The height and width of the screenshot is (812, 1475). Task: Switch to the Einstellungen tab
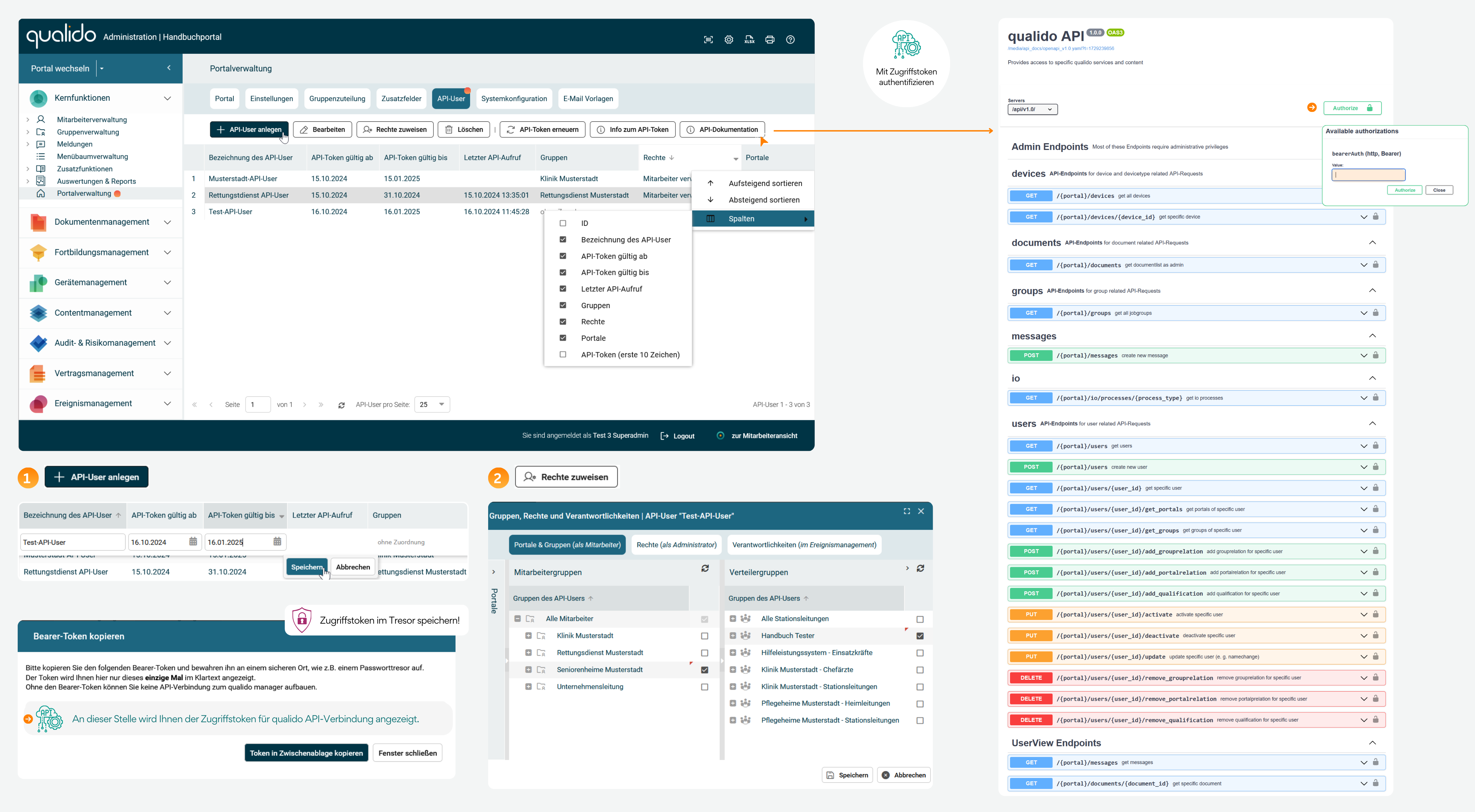[x=271, y=98]
